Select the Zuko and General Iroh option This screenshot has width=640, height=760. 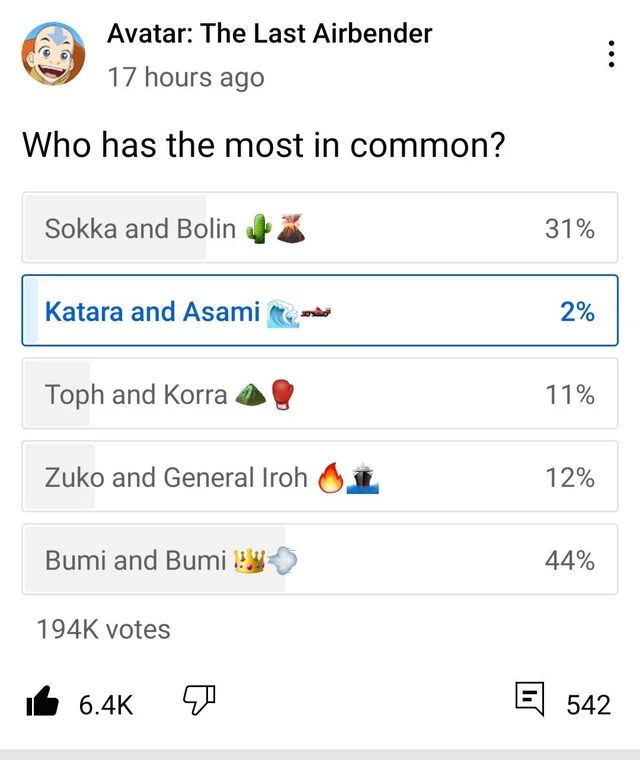click(x=320, y=476)
